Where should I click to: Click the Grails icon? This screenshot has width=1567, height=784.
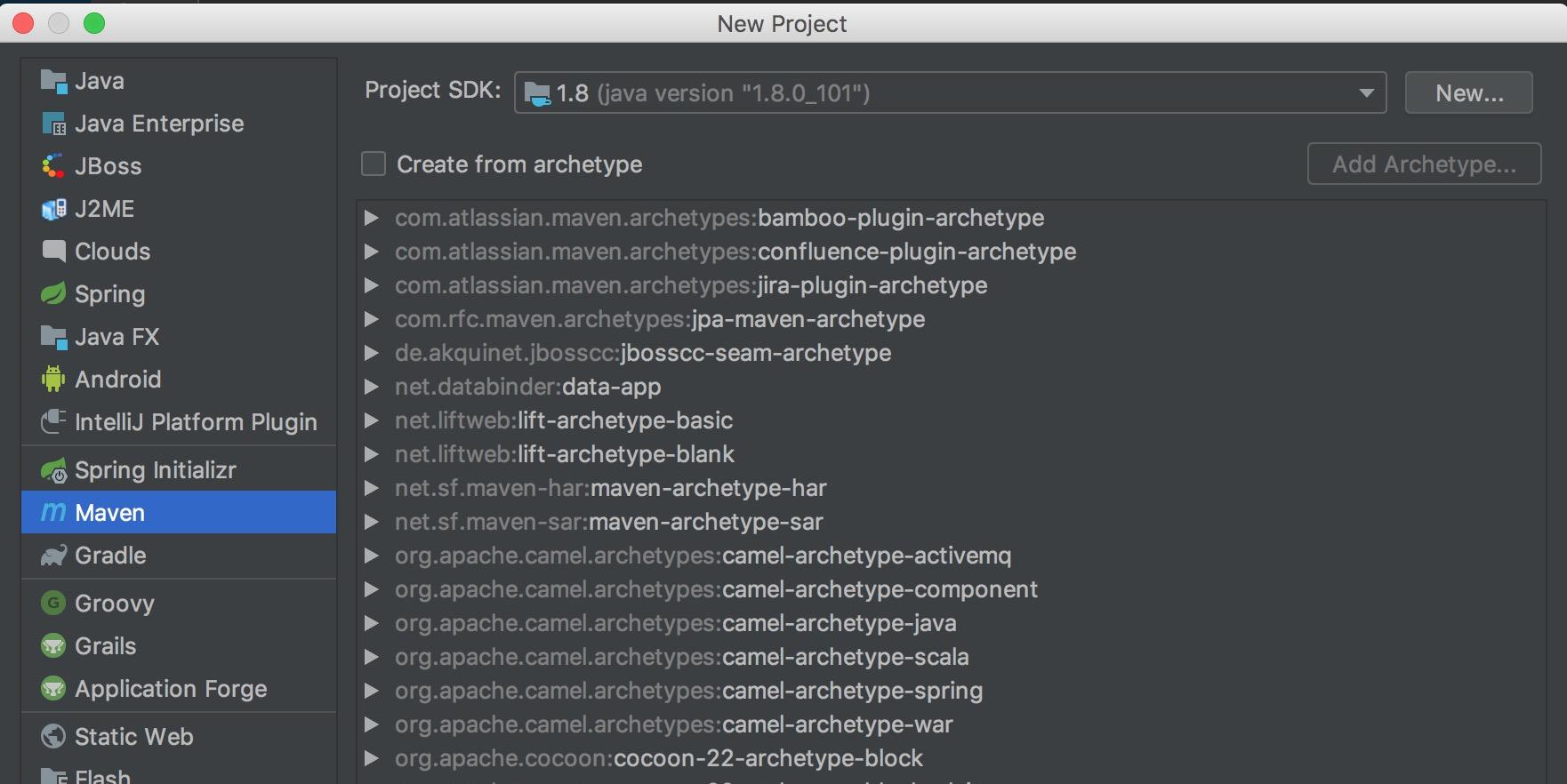click(x=53, y=645)
